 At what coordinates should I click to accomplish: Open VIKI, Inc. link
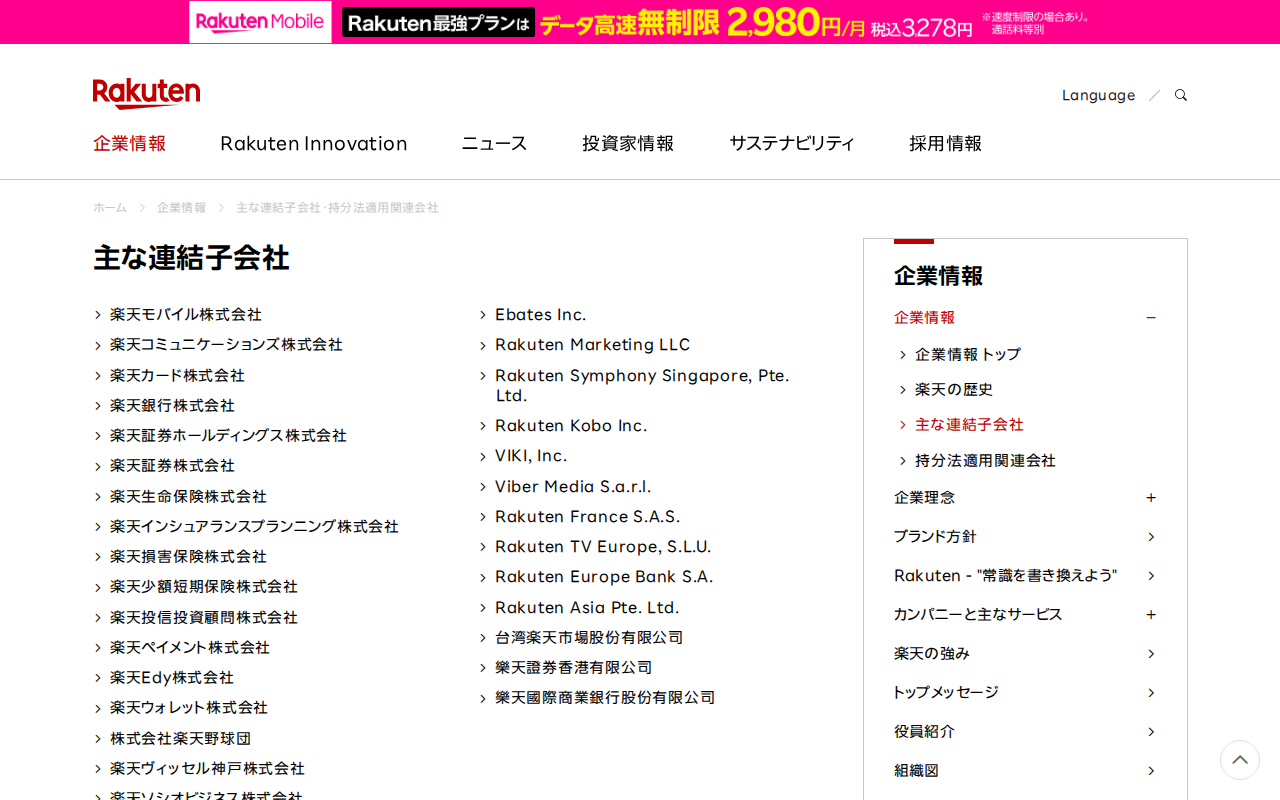[531, 455]
